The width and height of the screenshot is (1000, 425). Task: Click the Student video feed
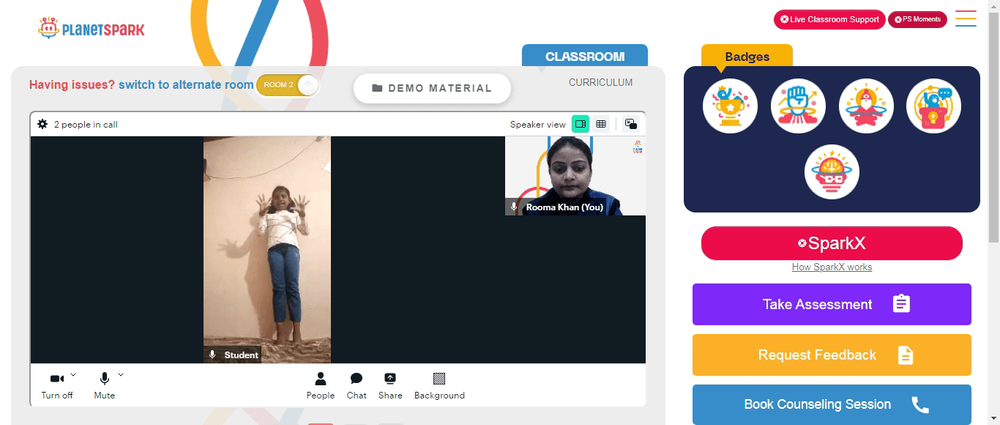click(267, 250)
